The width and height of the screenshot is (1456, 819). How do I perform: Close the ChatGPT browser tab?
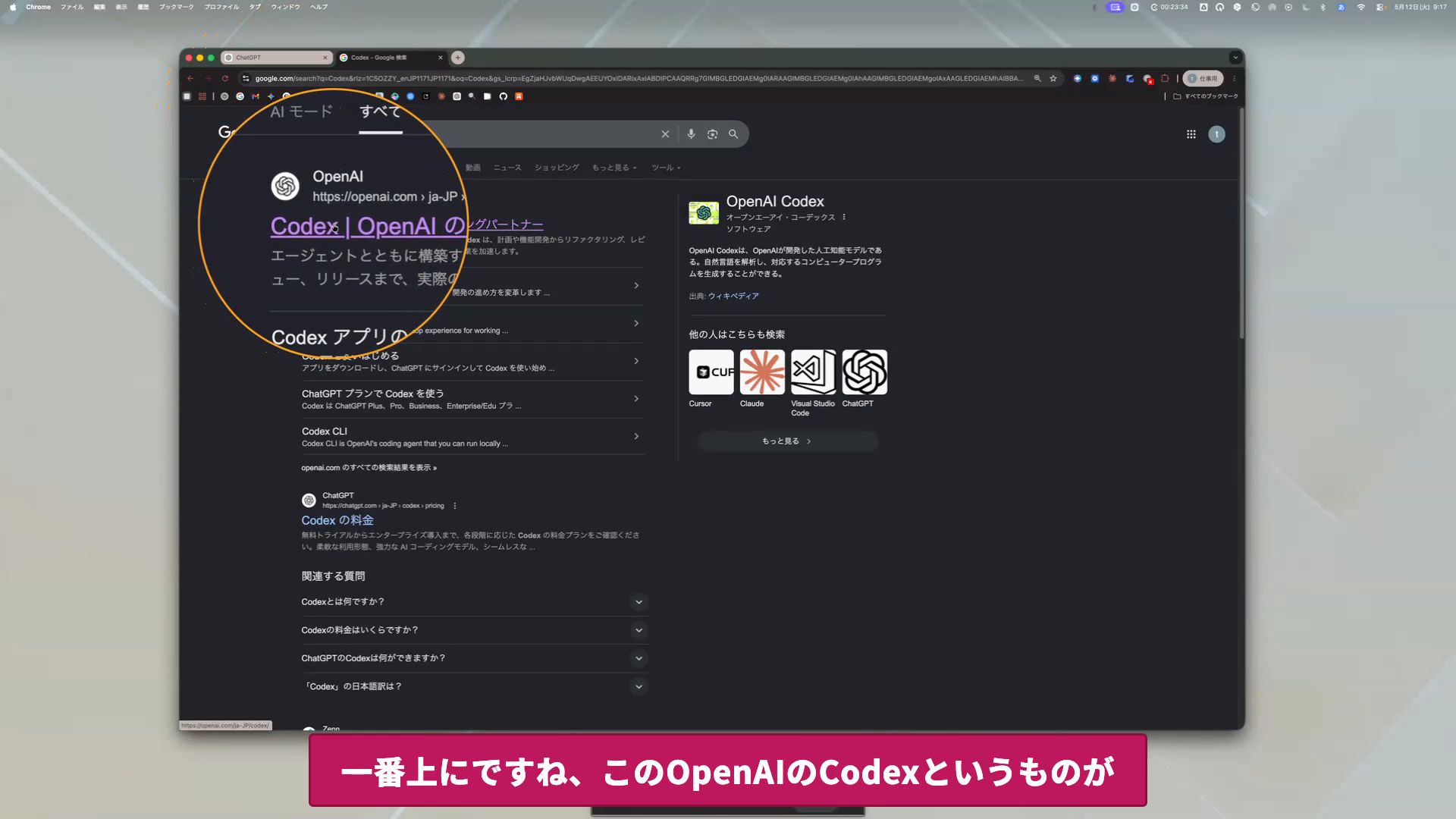[325, 58]
